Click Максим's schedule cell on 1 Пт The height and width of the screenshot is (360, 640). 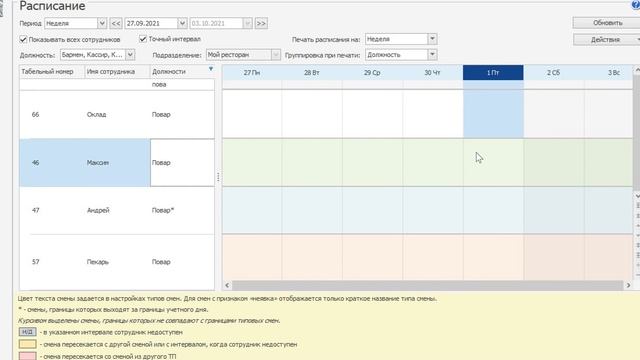point(493,162)
